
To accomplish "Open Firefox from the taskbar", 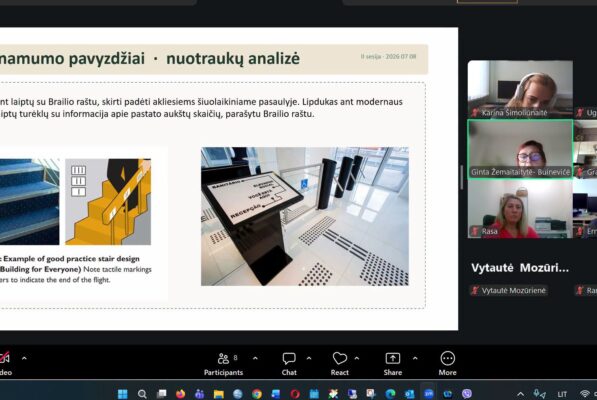I will coord(180,394).
